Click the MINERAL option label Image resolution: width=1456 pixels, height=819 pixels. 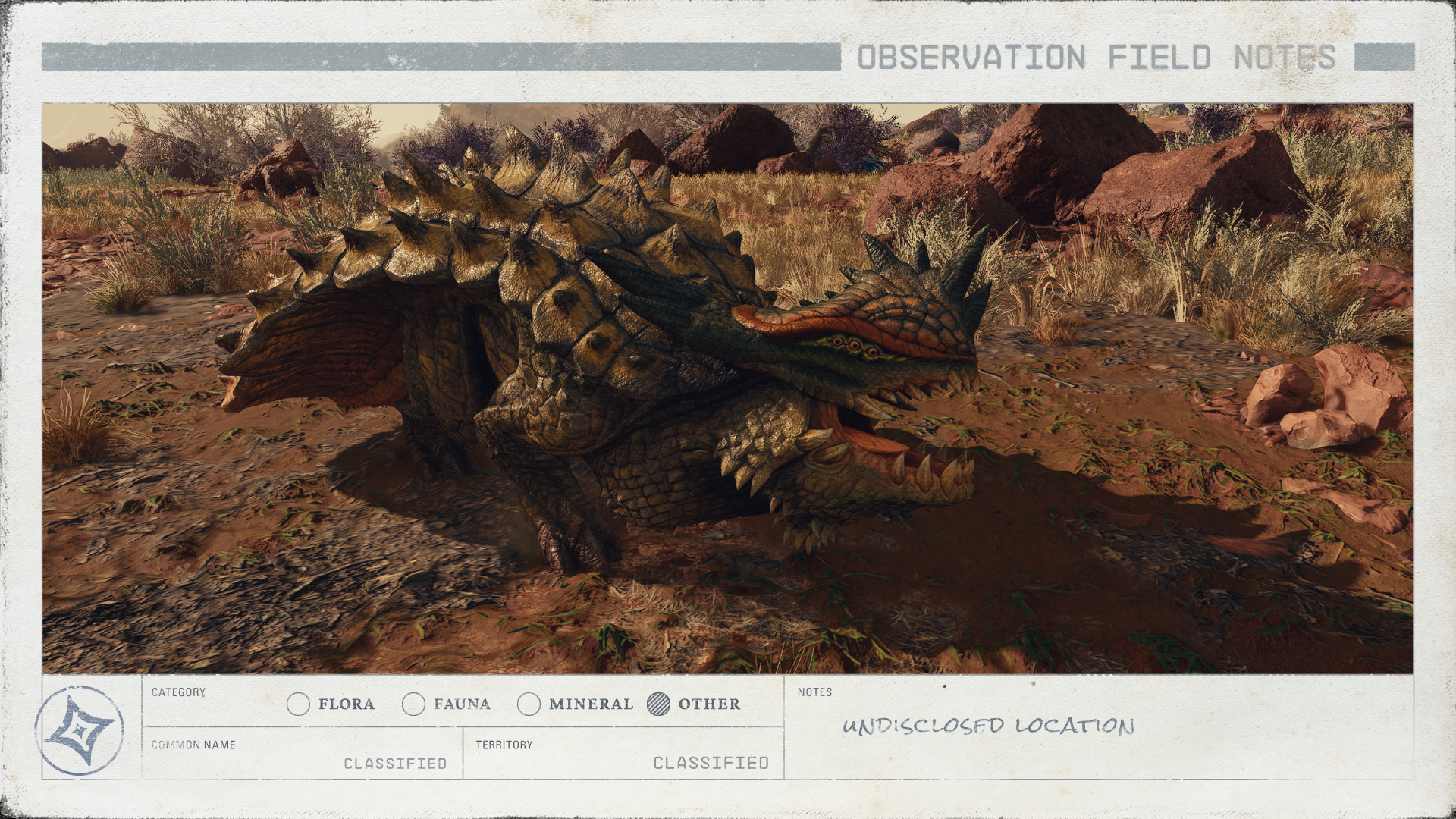point(591,704)
